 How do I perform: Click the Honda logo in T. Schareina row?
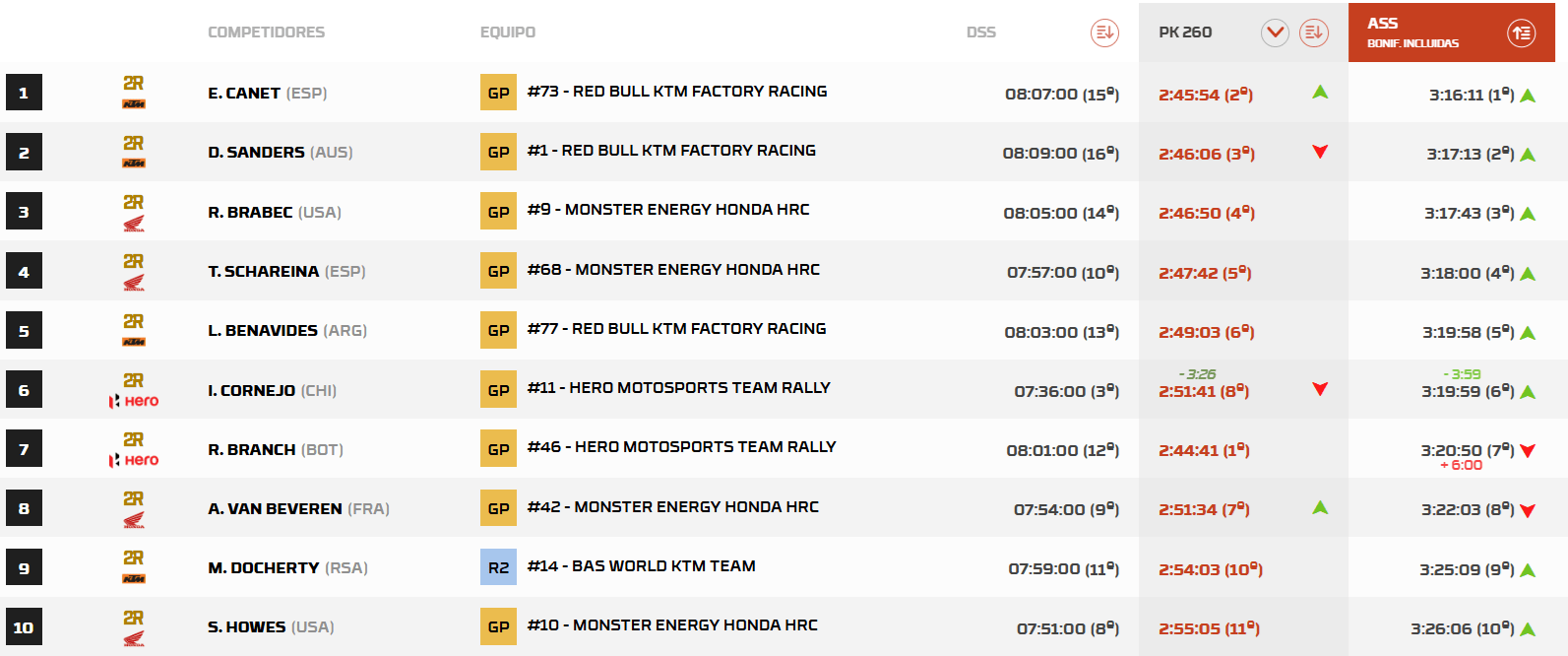pyautogui.click(x=134, y=283)
